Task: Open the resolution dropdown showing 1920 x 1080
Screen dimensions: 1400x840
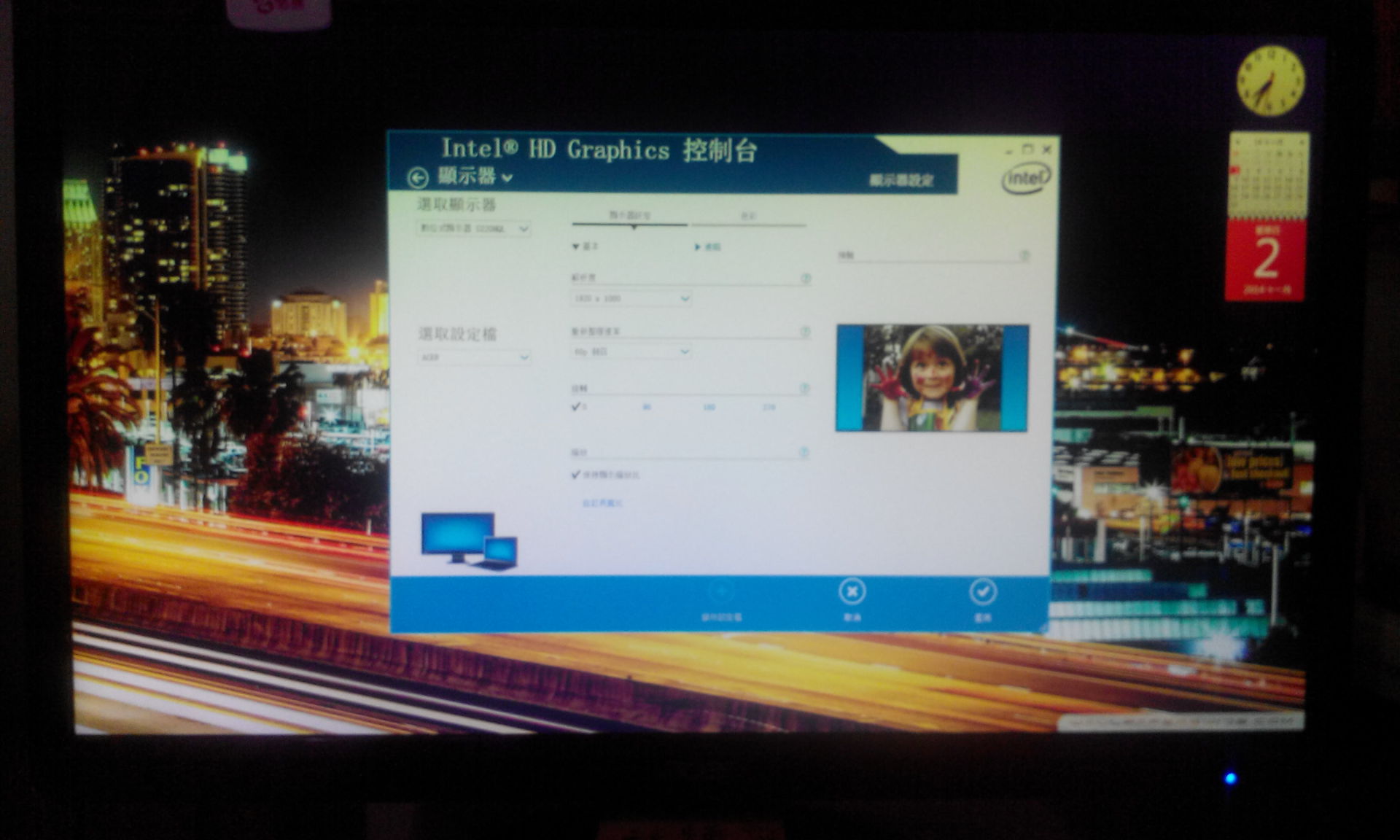Action: pos(631,298)
